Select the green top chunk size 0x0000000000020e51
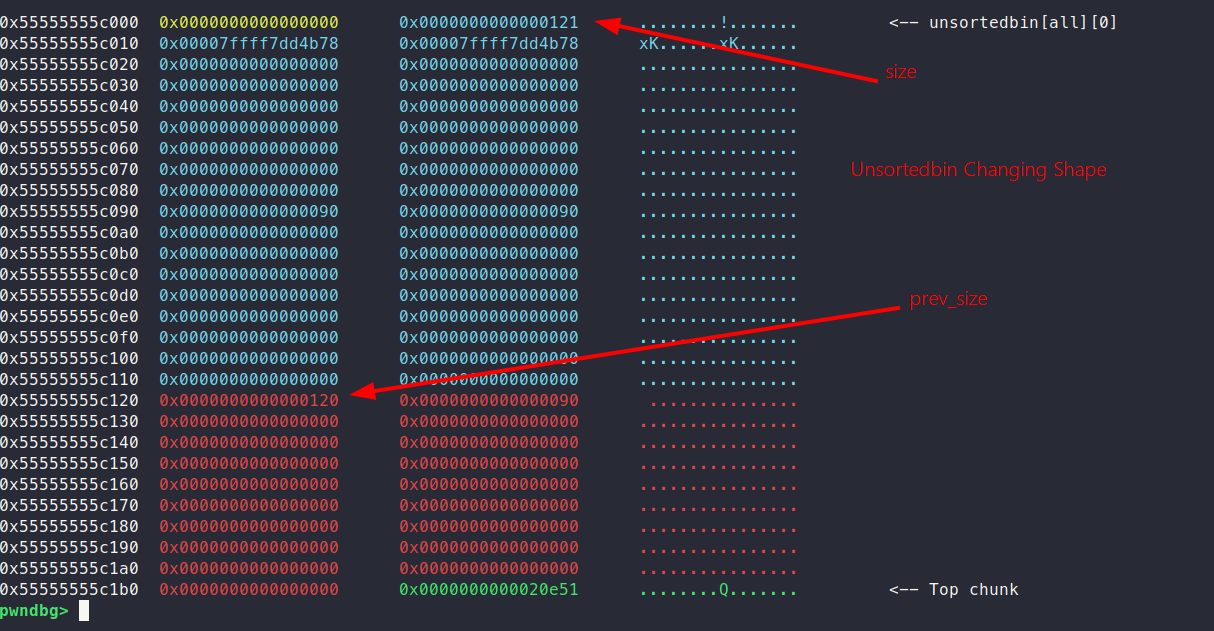 pyautogui.click(x=488, y=589)
